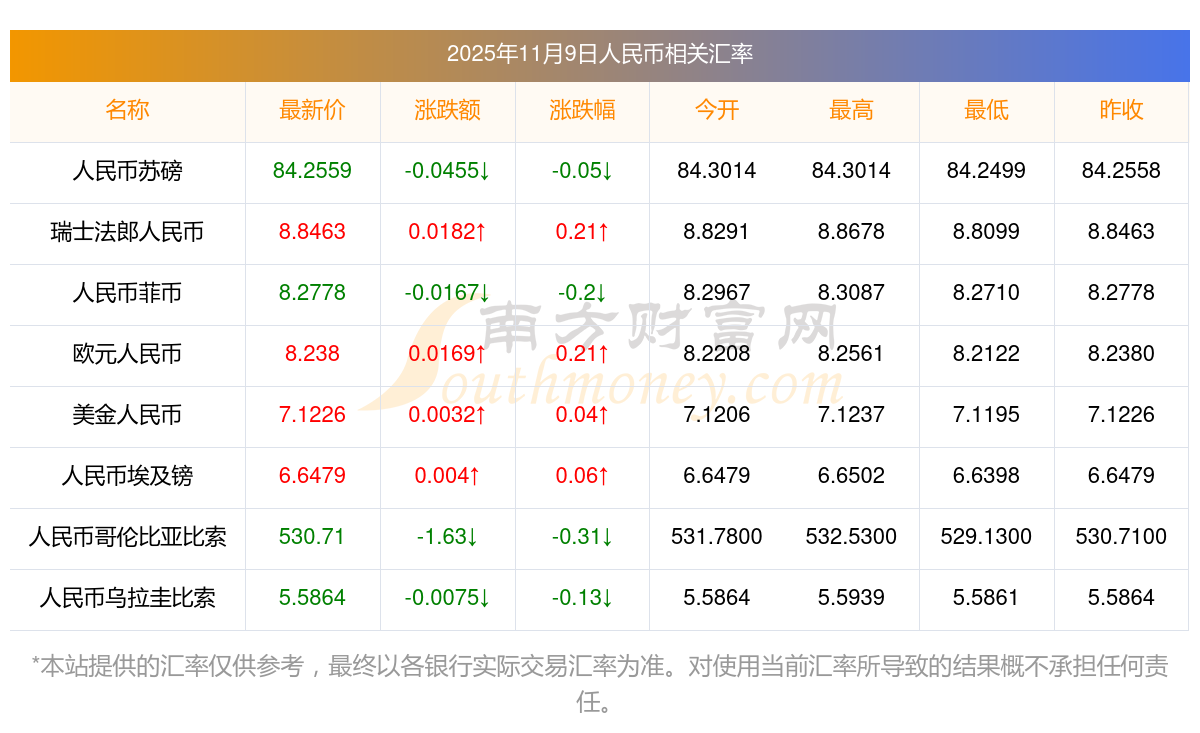This screenshot has width=1200, height=733.
Task: Click the 涨跌额 column header
Action: 447,111
